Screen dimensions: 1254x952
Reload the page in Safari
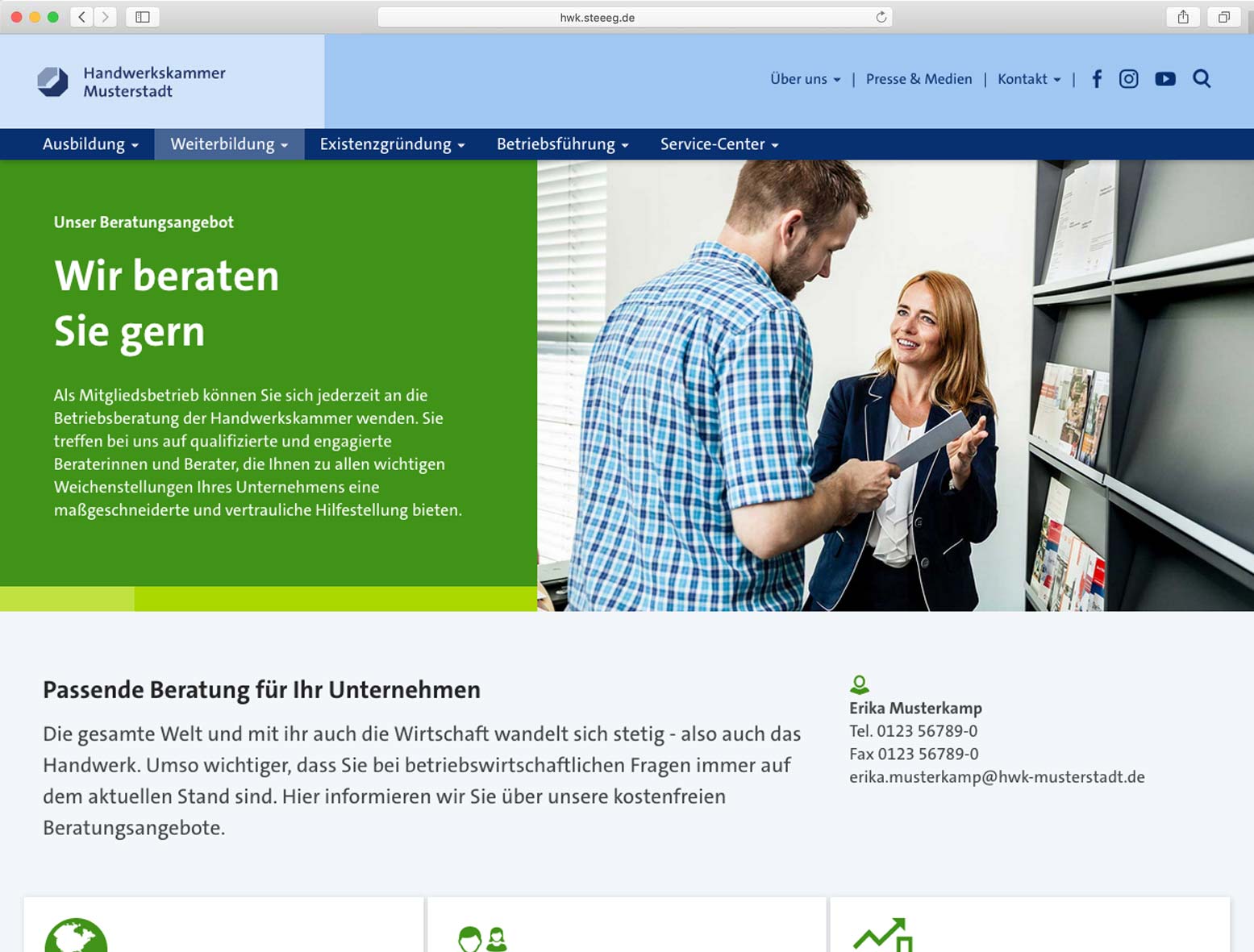(x=881, y=17)
